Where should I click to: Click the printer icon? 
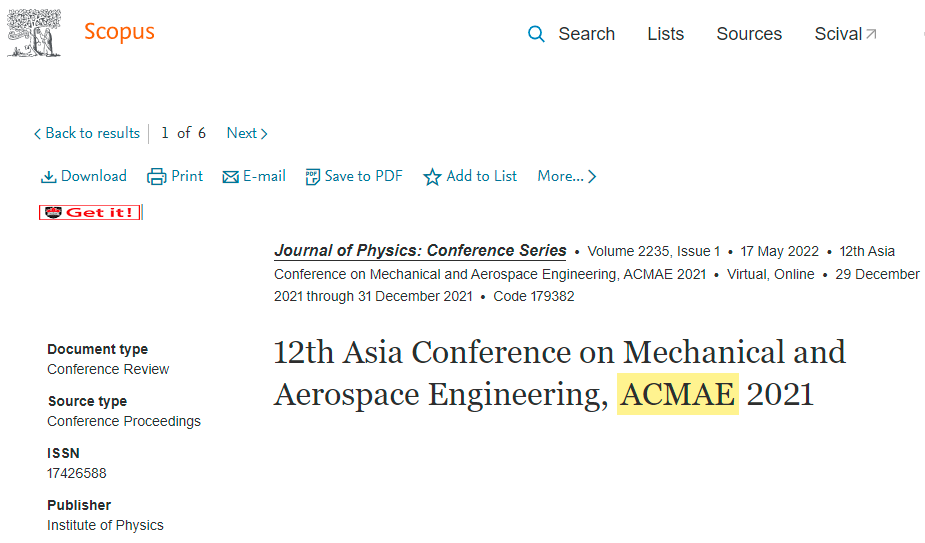click(156, 176)
